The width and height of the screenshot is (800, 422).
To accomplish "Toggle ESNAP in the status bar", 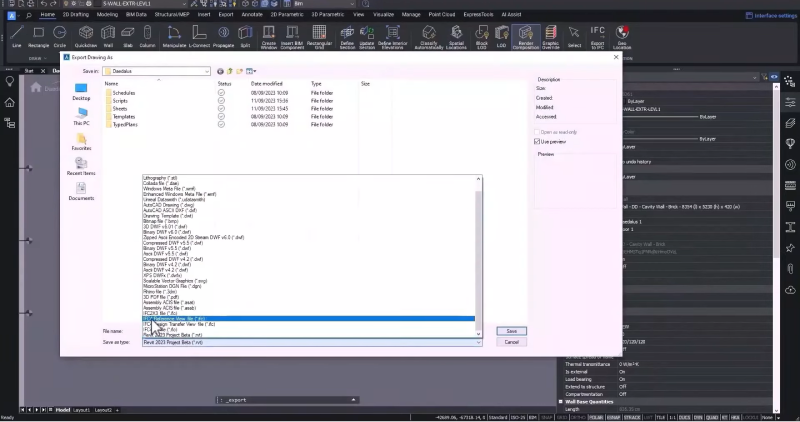I will coord(613,417).
